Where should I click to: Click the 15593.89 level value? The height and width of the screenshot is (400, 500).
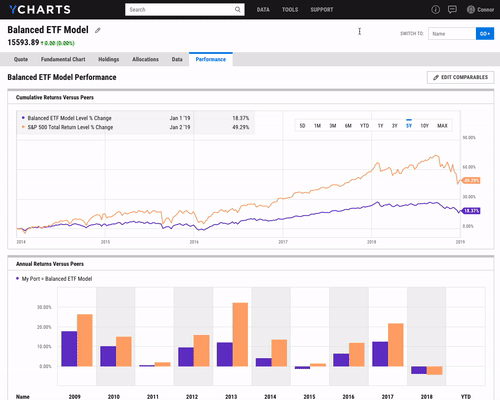pyautogui.click(x=23, y=42)
